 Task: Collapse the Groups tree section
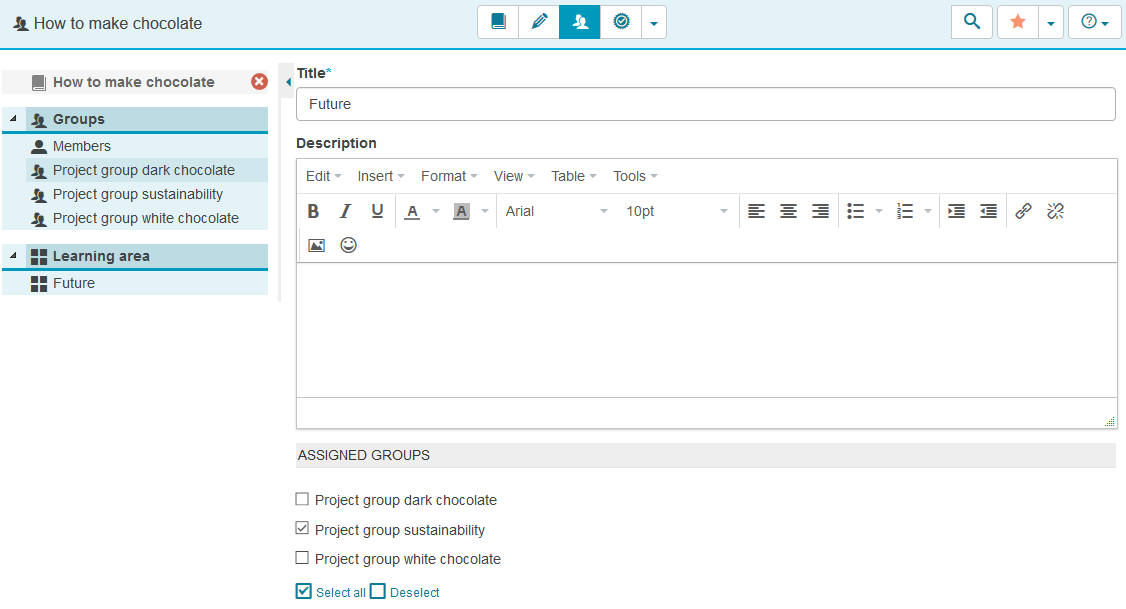tap(13, 120)
